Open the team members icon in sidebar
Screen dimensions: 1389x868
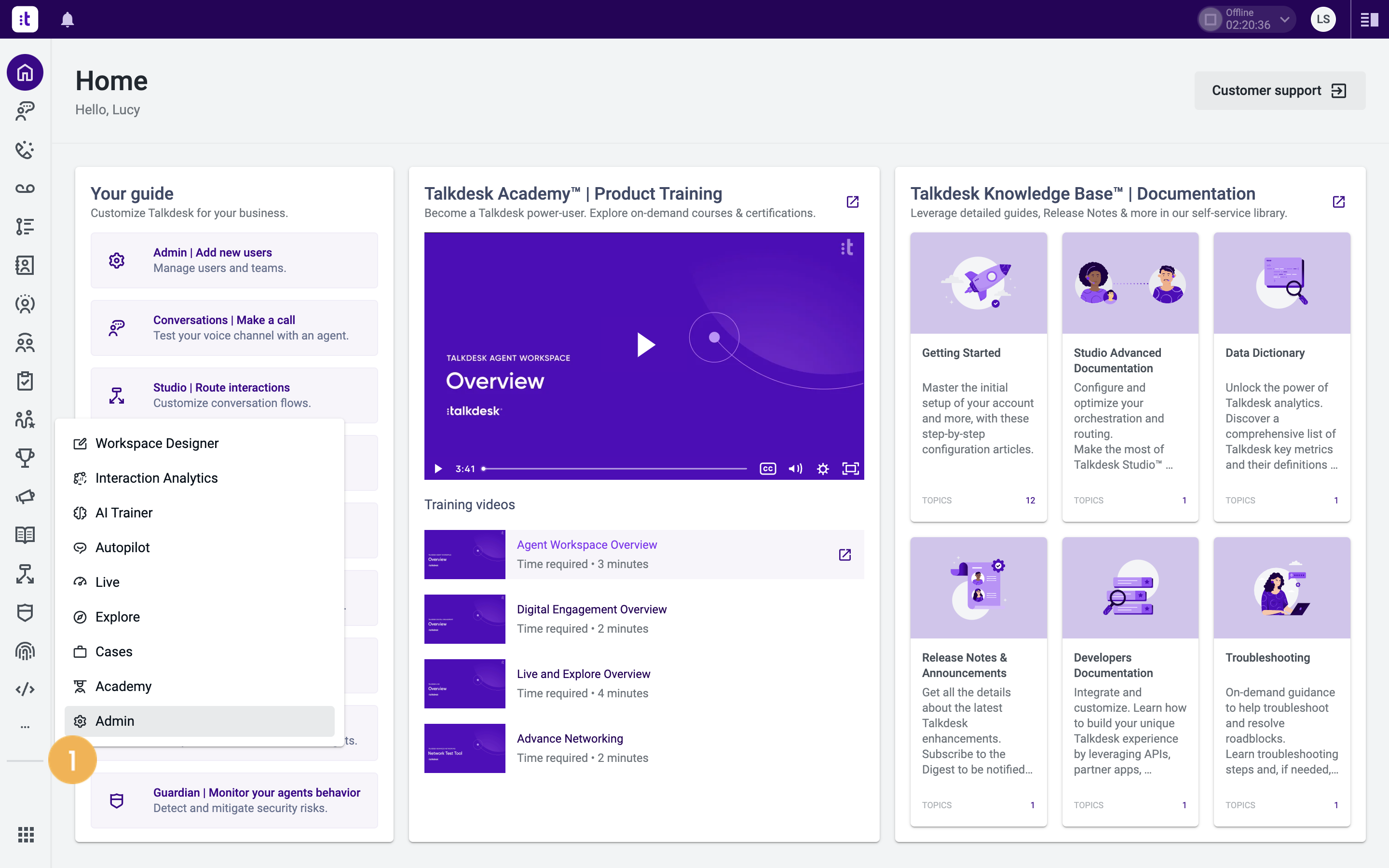[25, 343]
